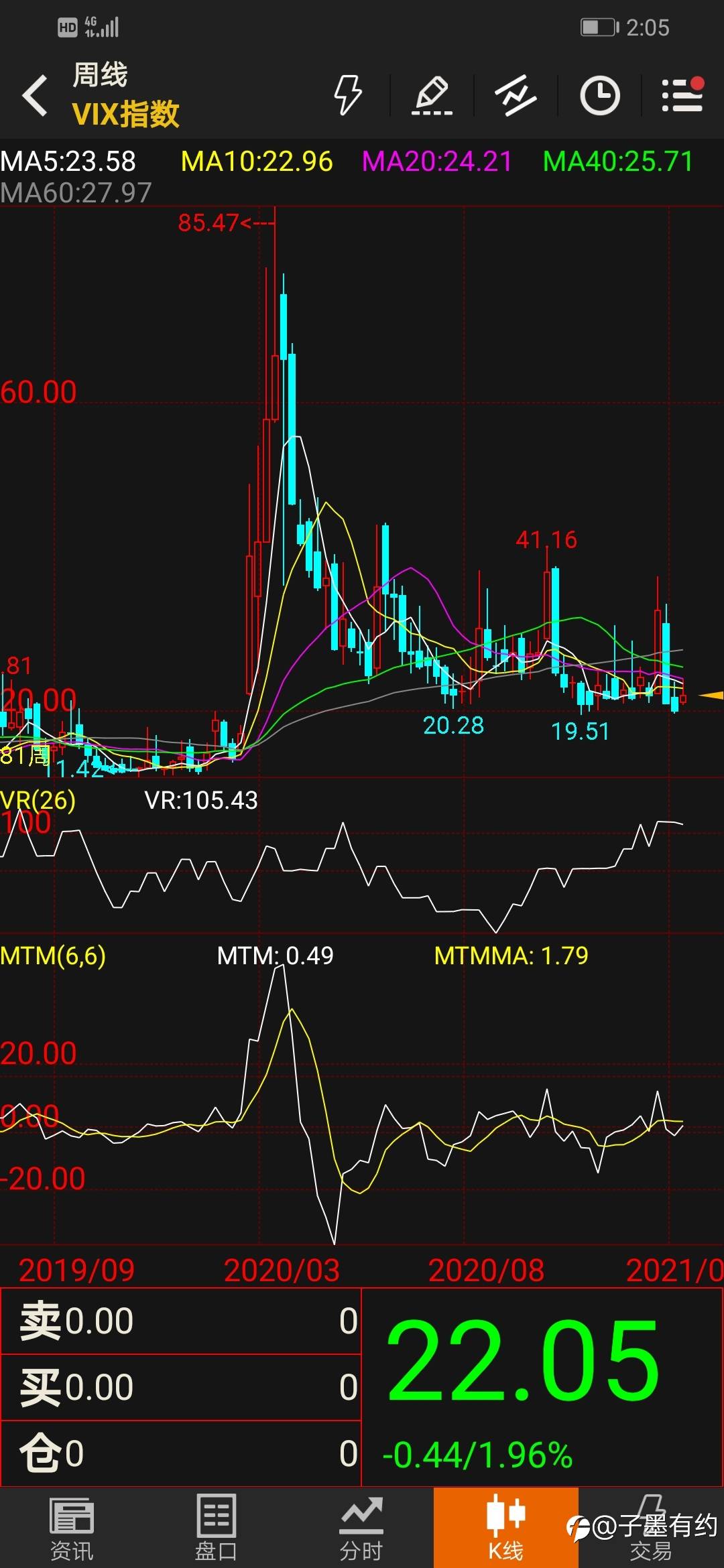Open the clock period selector icon
The width and height of the screenshot is (724, 1568).
[599, 95]
